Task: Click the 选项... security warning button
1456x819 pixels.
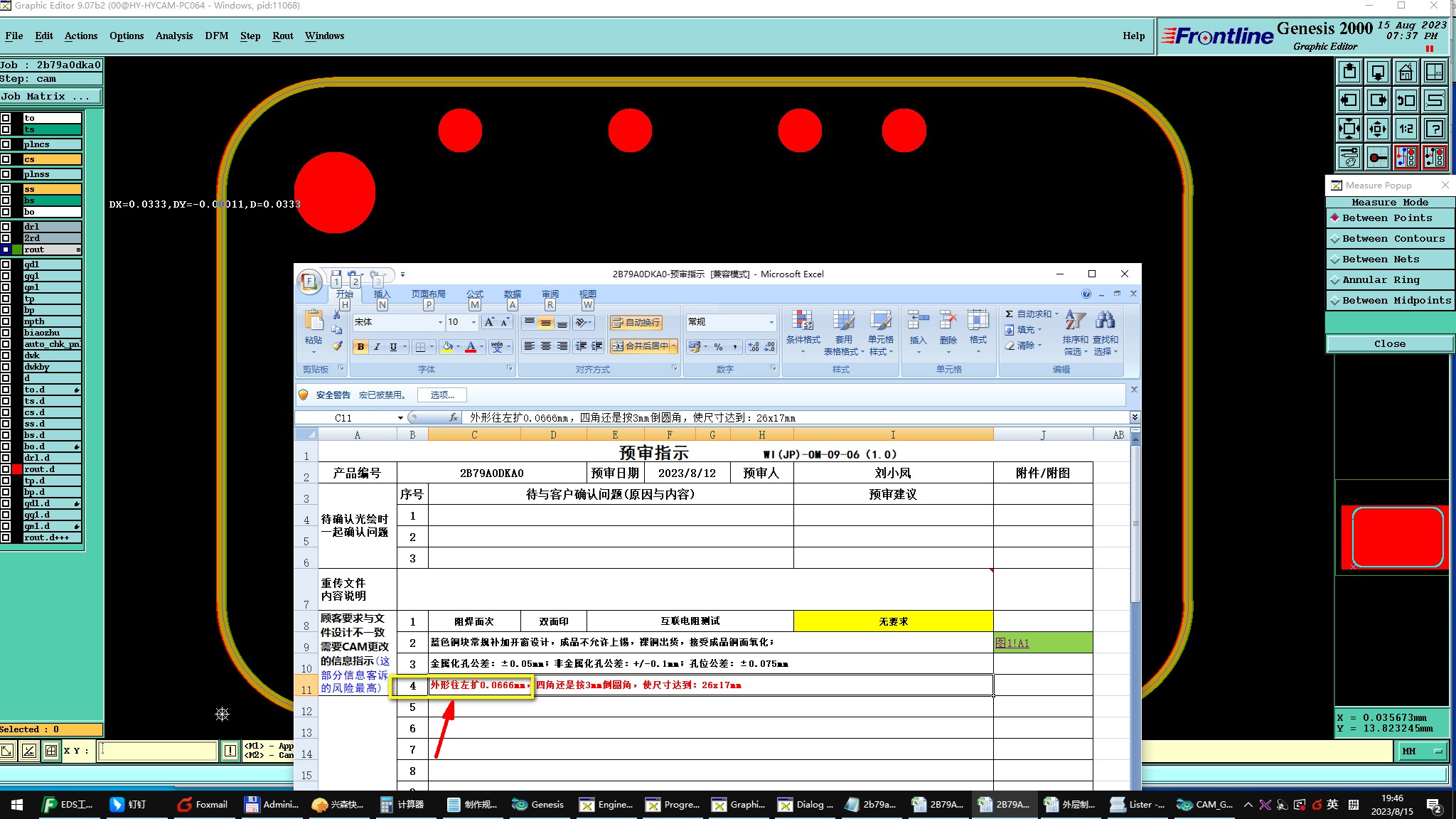Action: (x=441, y=395)
